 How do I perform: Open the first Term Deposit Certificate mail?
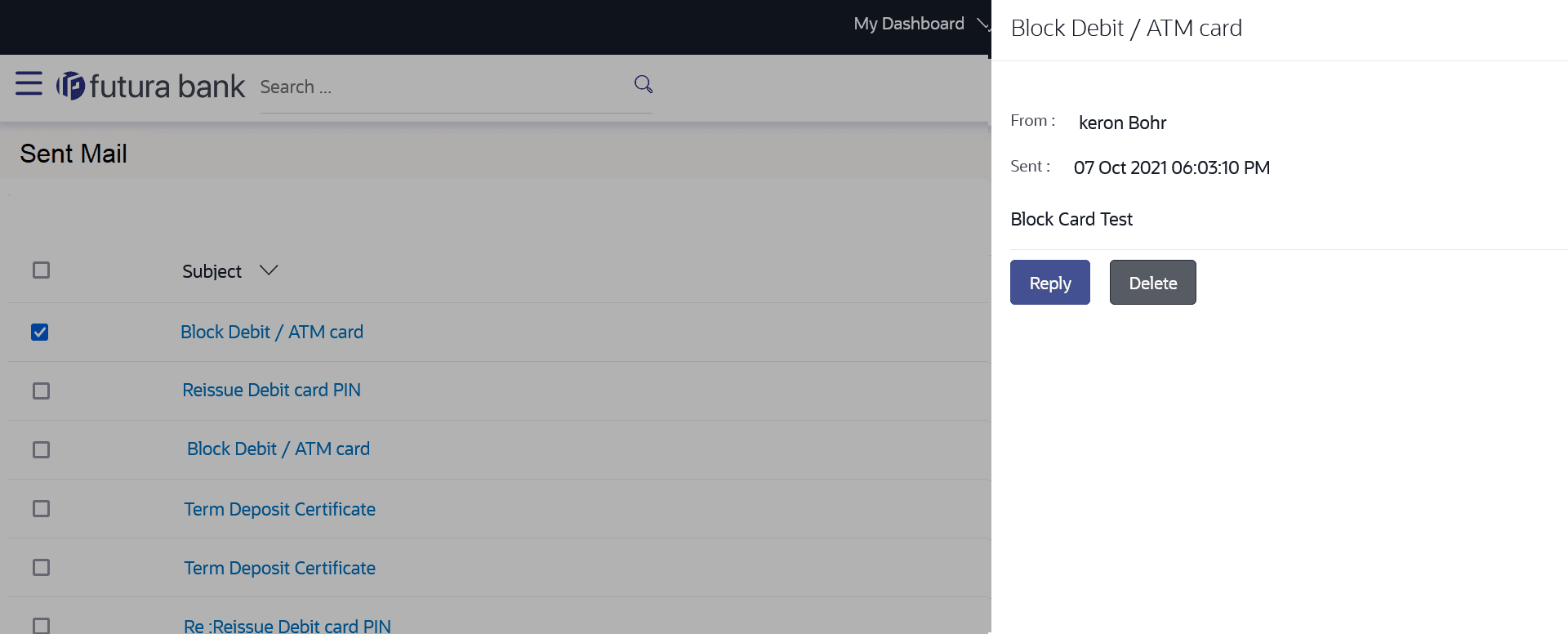[279, 509]
